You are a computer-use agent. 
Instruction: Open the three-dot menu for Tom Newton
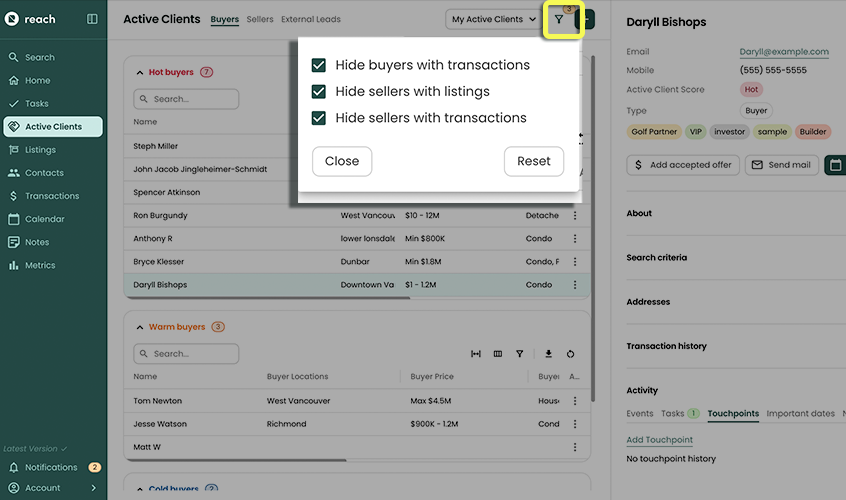(x=575, y=401)
